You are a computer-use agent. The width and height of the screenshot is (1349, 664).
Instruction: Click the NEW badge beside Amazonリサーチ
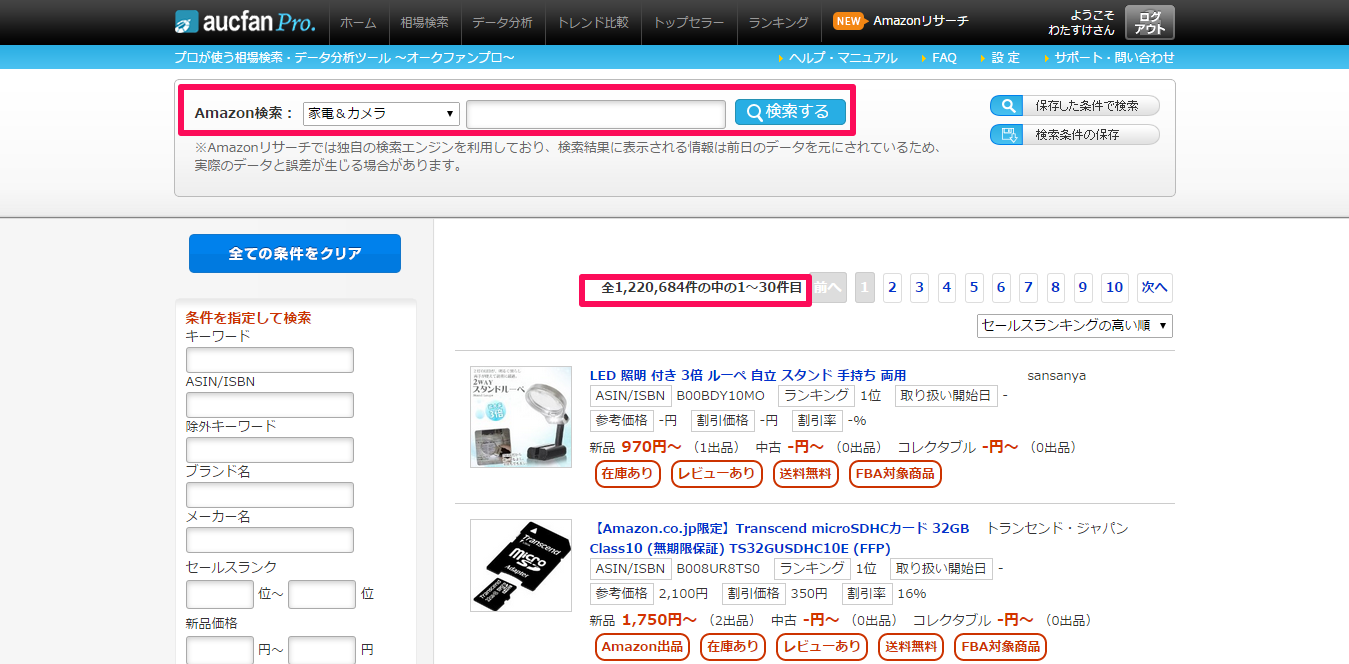[x=848, y=21]
